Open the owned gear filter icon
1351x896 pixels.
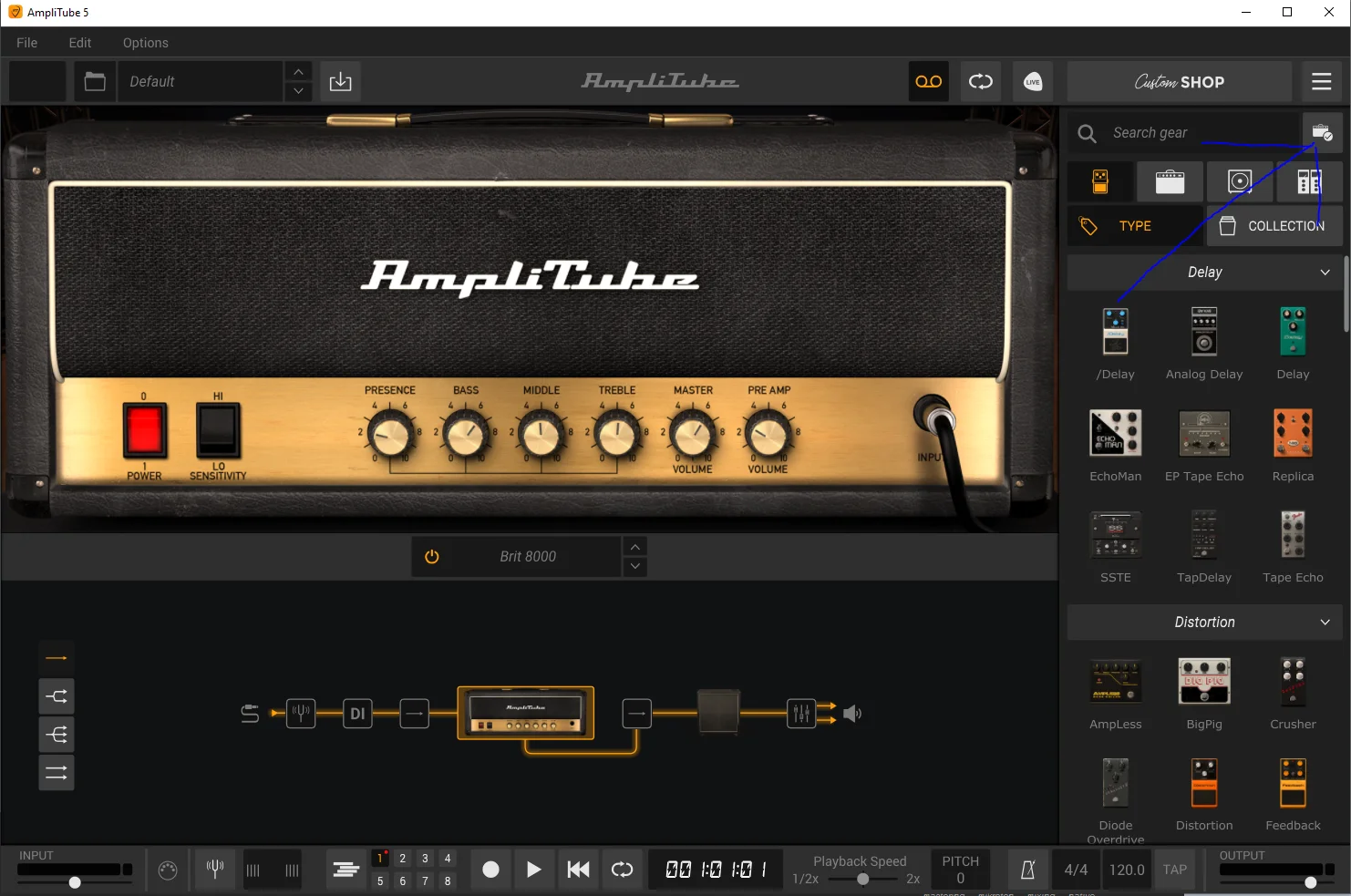1322,133
